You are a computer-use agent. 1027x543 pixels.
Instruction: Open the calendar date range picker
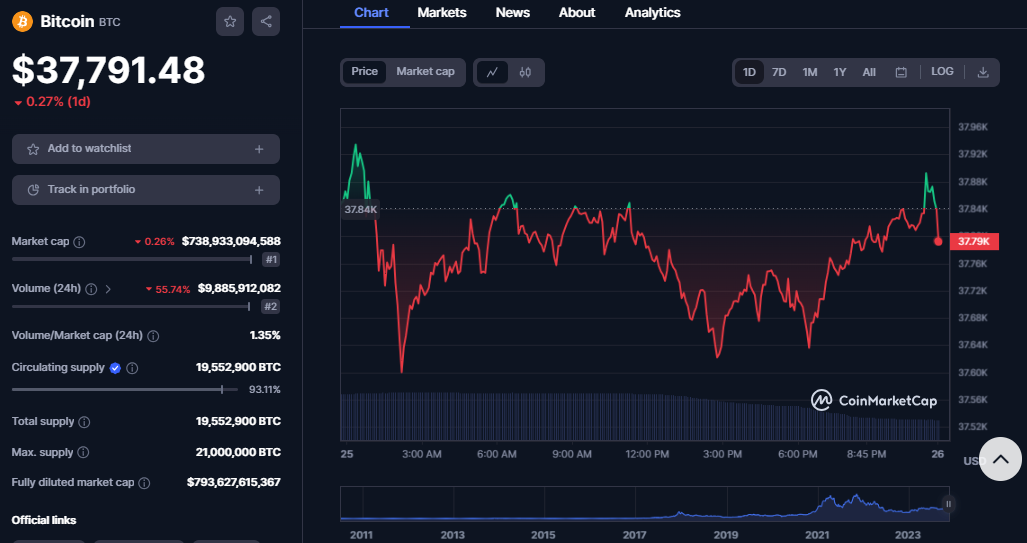point(901,72)
